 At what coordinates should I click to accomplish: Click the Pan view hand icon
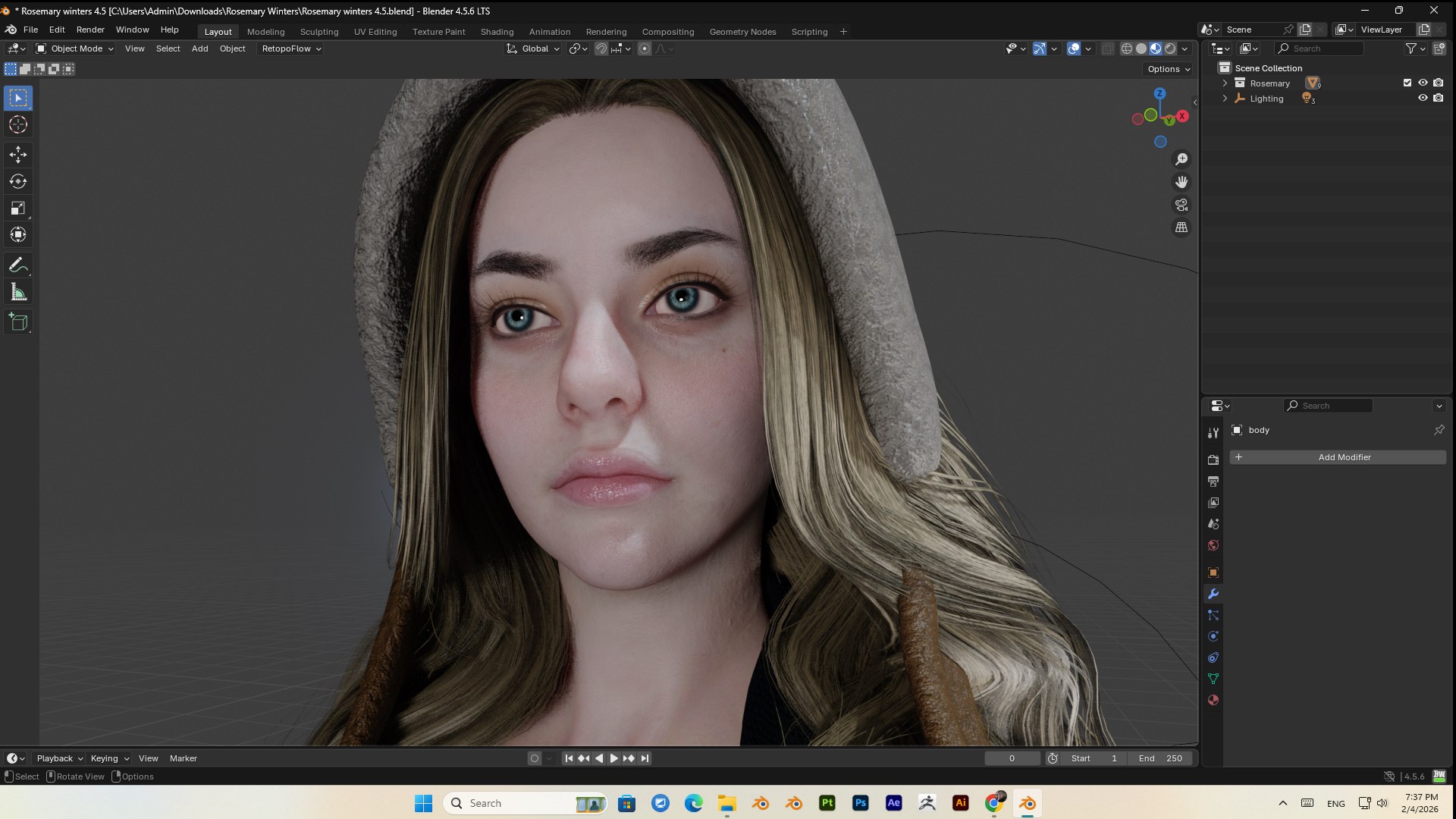coord(1181,182)
